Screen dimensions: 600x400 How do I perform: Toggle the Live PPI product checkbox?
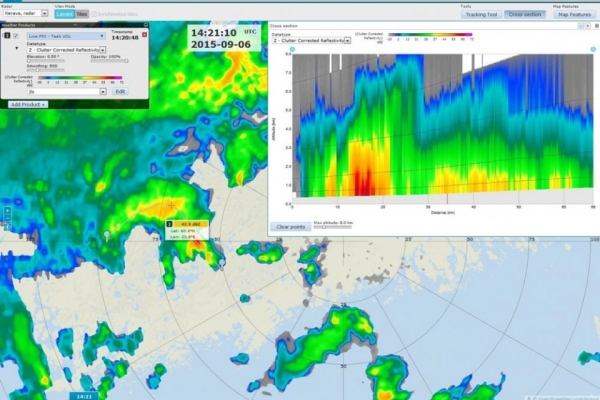coord(16,36)
